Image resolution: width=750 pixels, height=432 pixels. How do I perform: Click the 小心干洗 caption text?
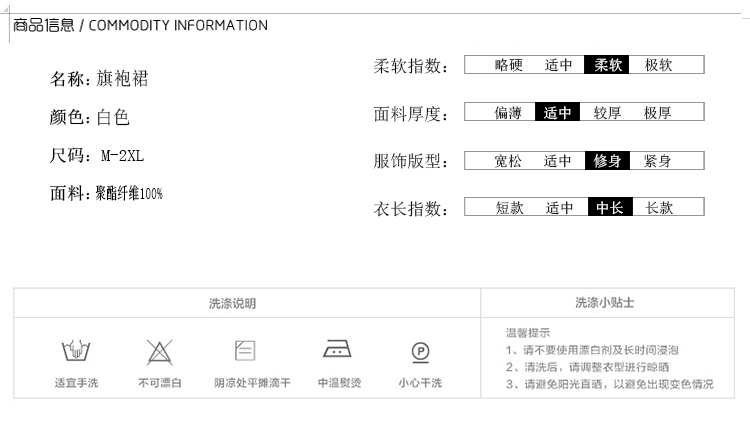[x=420, y=383]
